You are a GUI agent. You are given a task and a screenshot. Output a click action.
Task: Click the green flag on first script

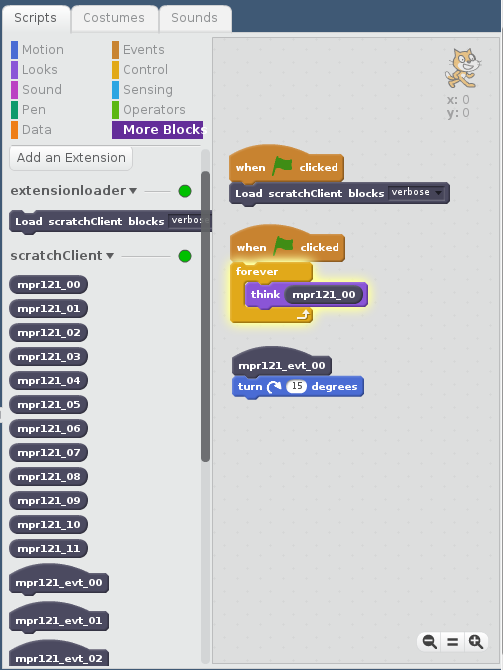click(x=282, y=166)
